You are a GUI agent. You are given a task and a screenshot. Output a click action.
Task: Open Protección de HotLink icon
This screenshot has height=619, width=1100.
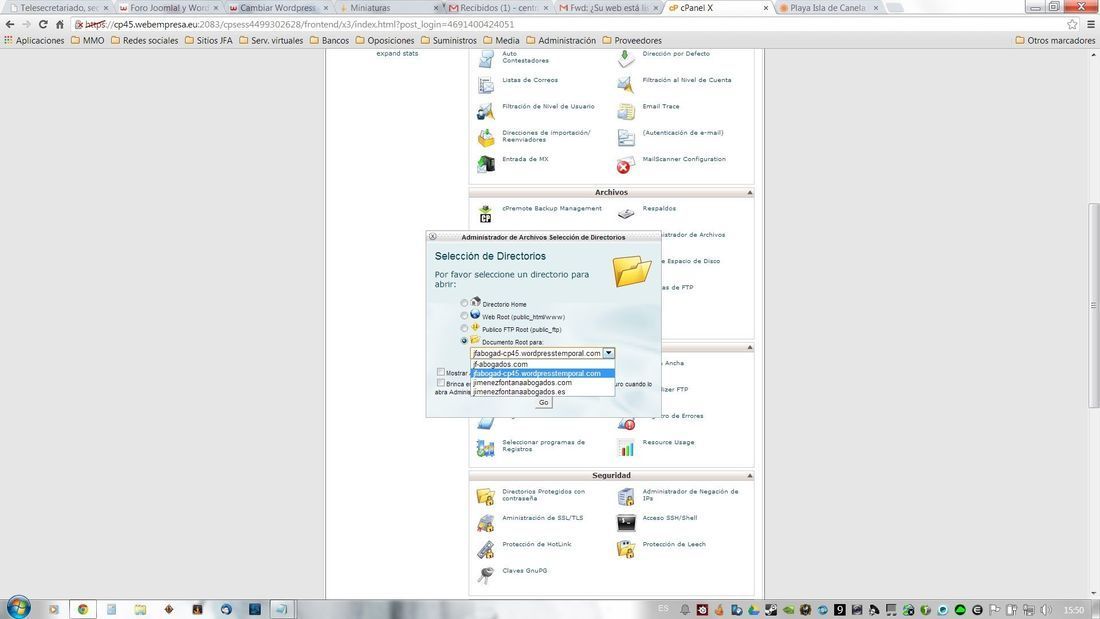tap(485, 550)
